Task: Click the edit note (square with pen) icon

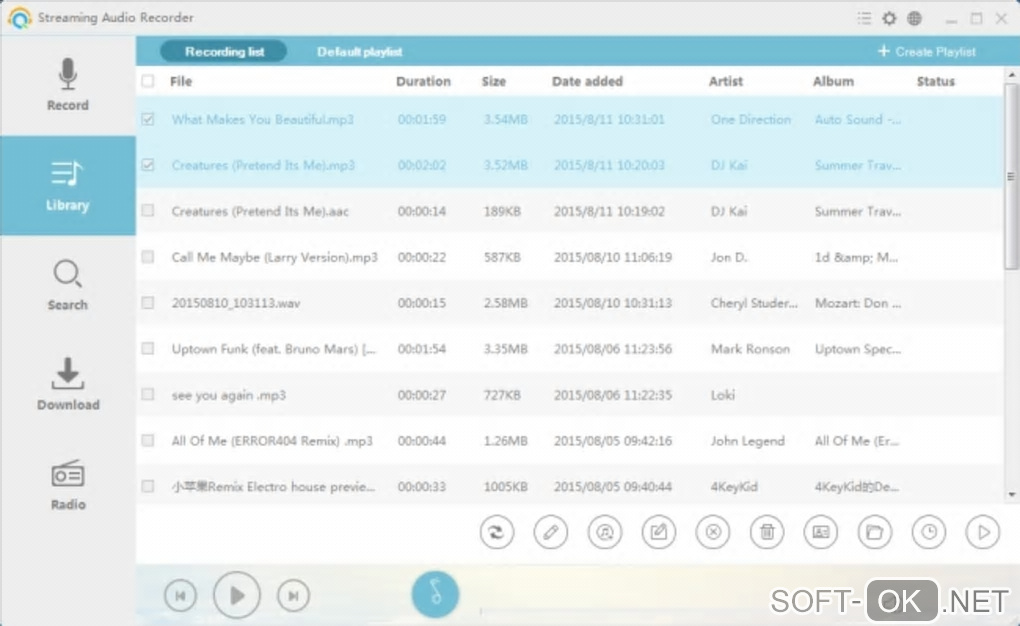Action: coord(658,532)
